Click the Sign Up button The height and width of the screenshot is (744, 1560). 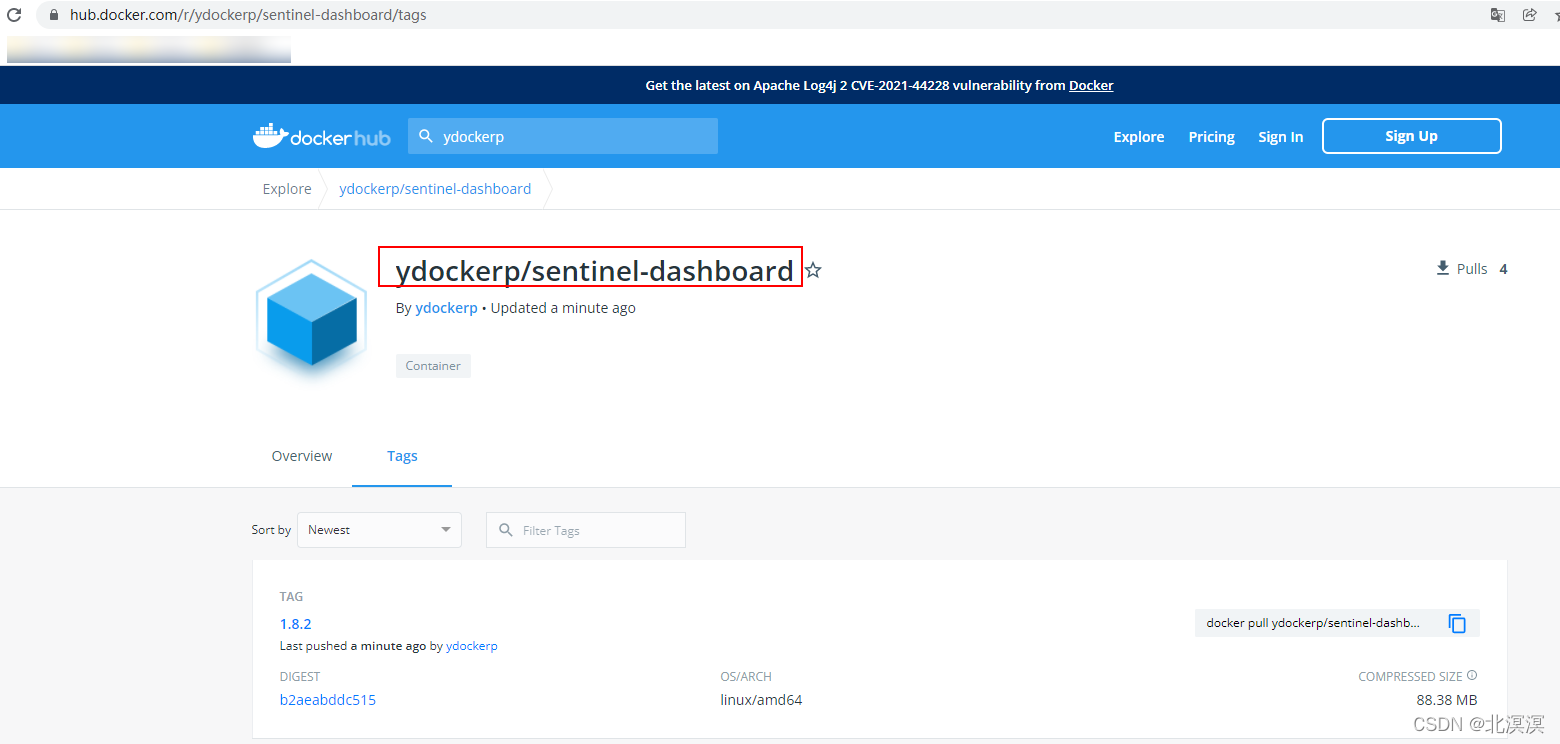[1411, 136]
